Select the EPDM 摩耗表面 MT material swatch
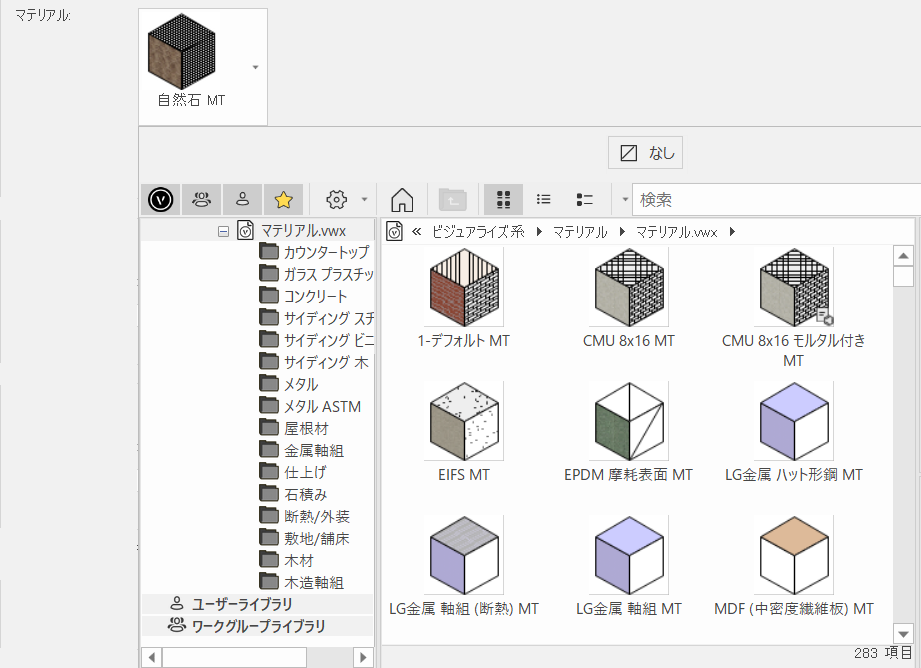This screenshot has width=921, height=668. coord(628,418)
